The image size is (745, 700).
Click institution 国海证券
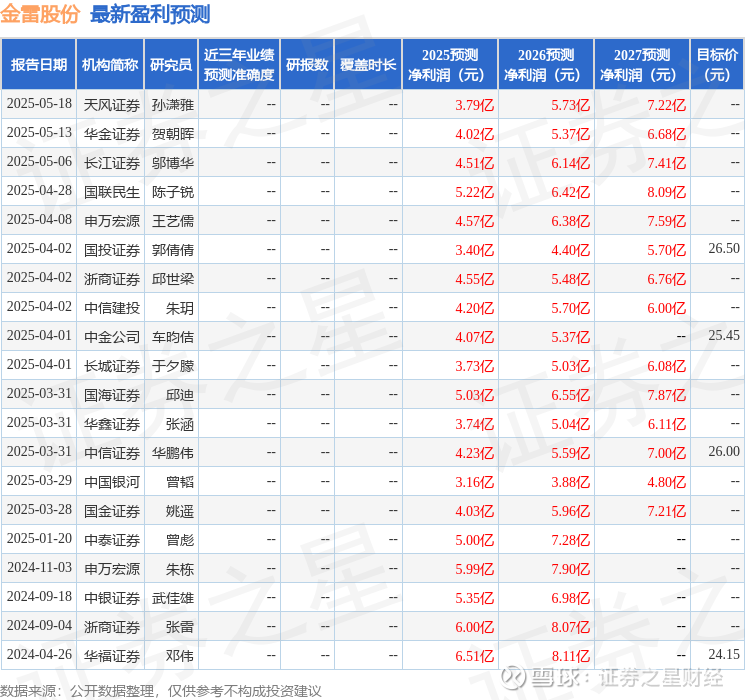pyautogui.click(x=112, y=394)
